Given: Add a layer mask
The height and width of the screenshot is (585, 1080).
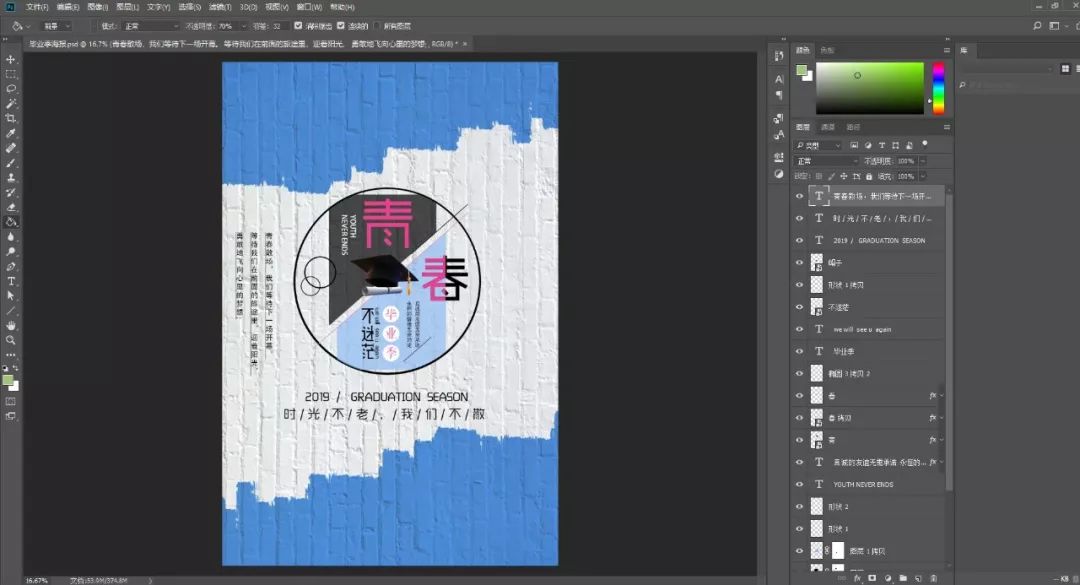Looking at the screenshot, I should point(872,578).
